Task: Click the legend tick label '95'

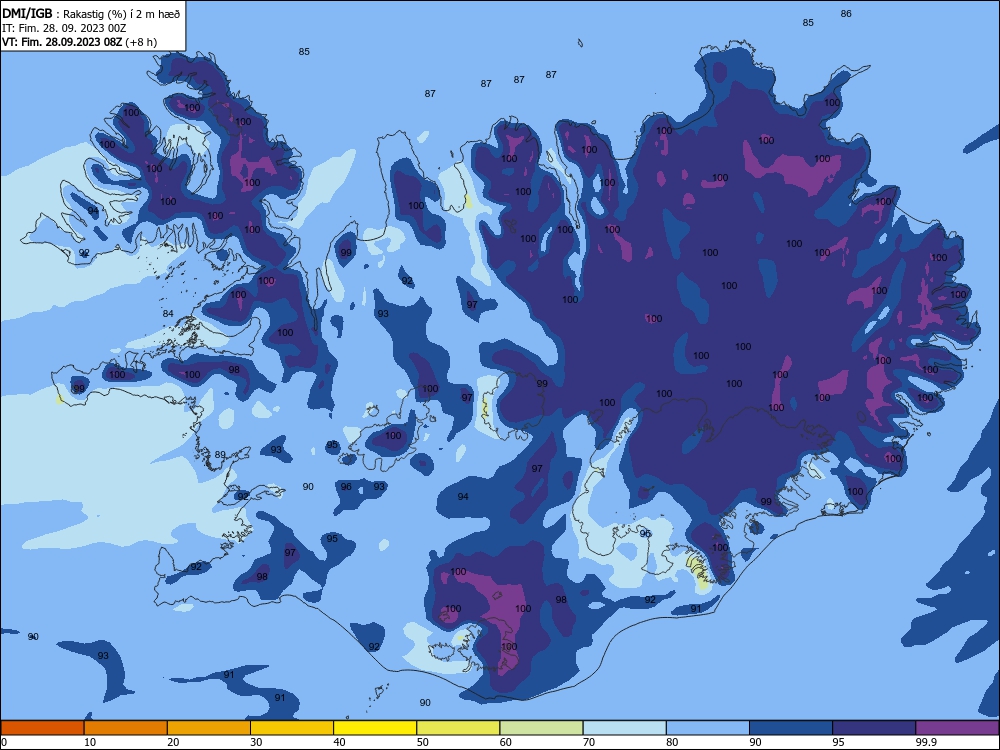Action: click(839, 742)
